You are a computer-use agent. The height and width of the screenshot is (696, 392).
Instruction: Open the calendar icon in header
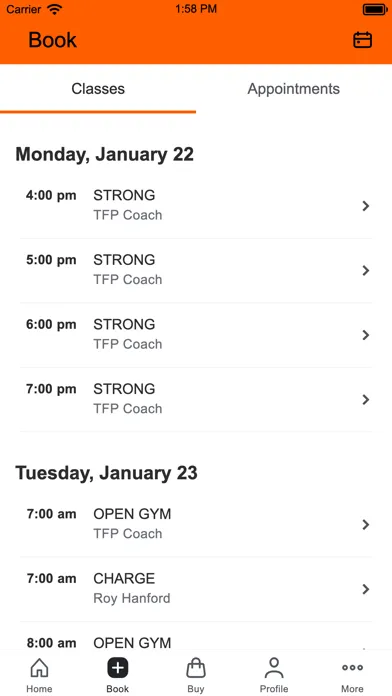click(x=362, y=40)
